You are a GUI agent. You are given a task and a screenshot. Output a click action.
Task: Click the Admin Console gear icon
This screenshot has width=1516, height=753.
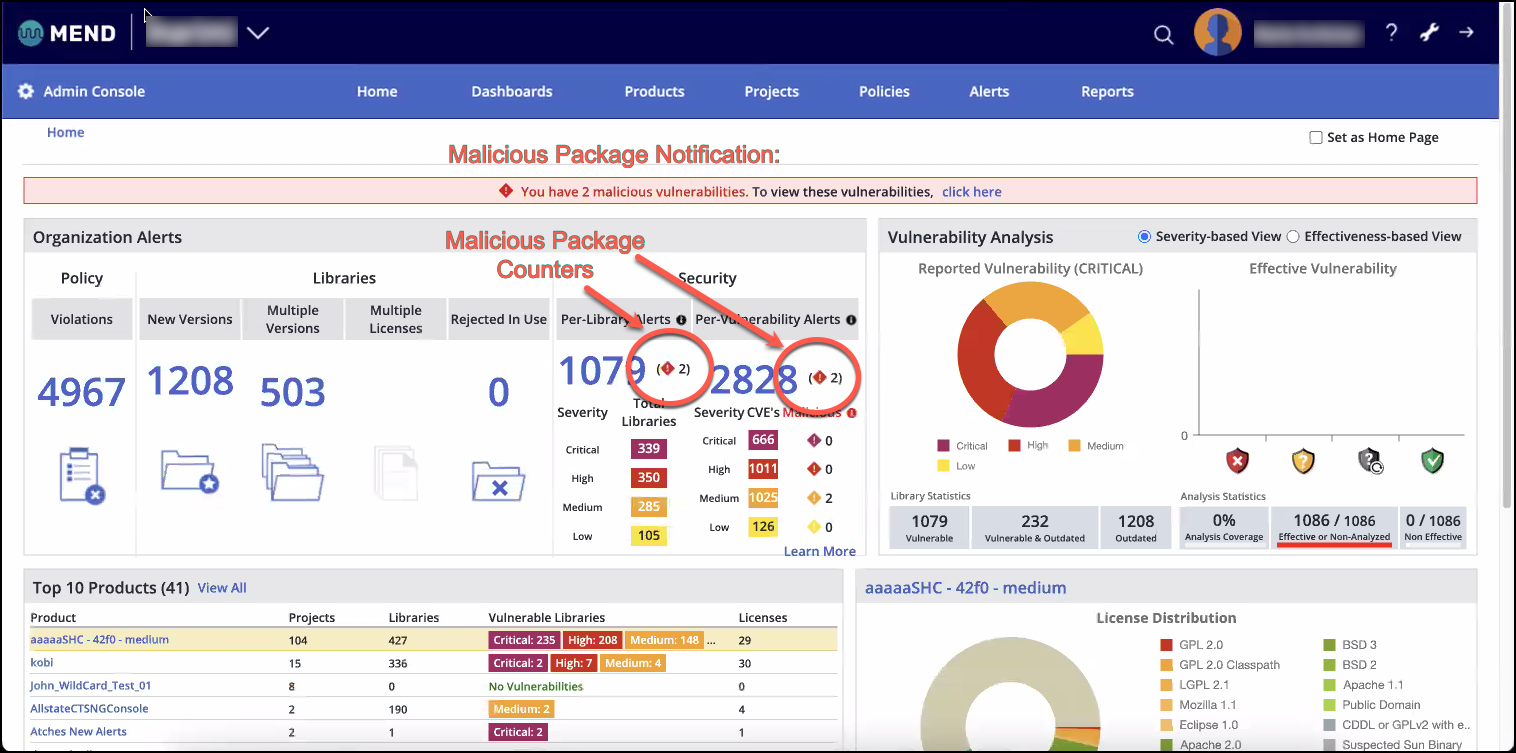click(26, 91)
